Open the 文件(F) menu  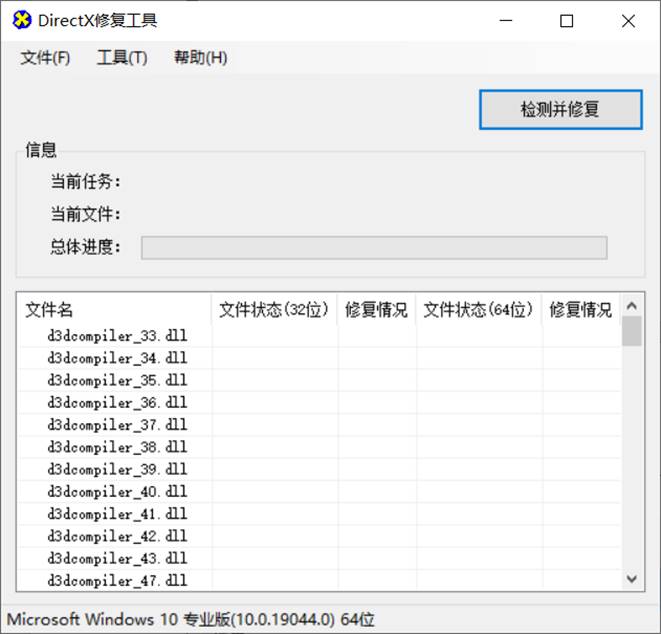(x=45, y=58)
